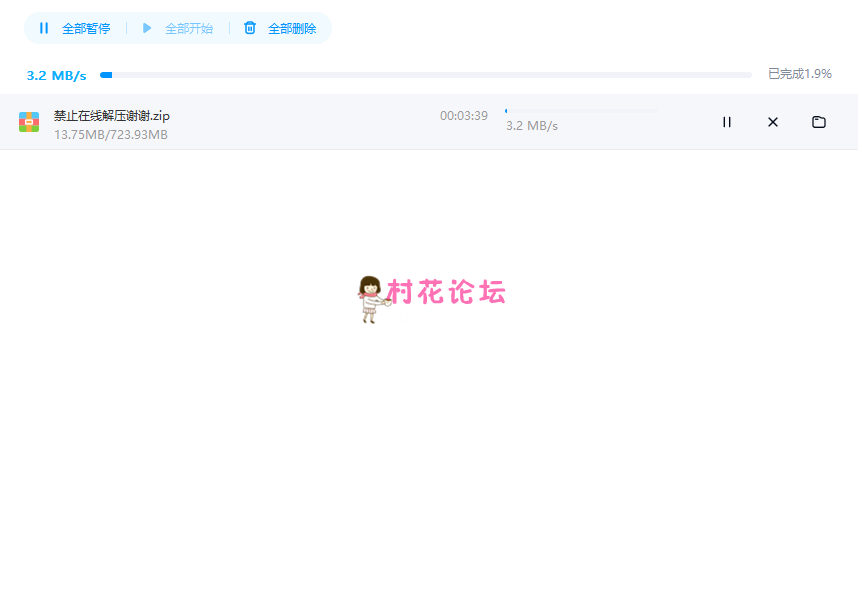Viewport: 862px width, 596px height.
Task: Click the 13.75MB/723.93MB size text
Action: 110,135
